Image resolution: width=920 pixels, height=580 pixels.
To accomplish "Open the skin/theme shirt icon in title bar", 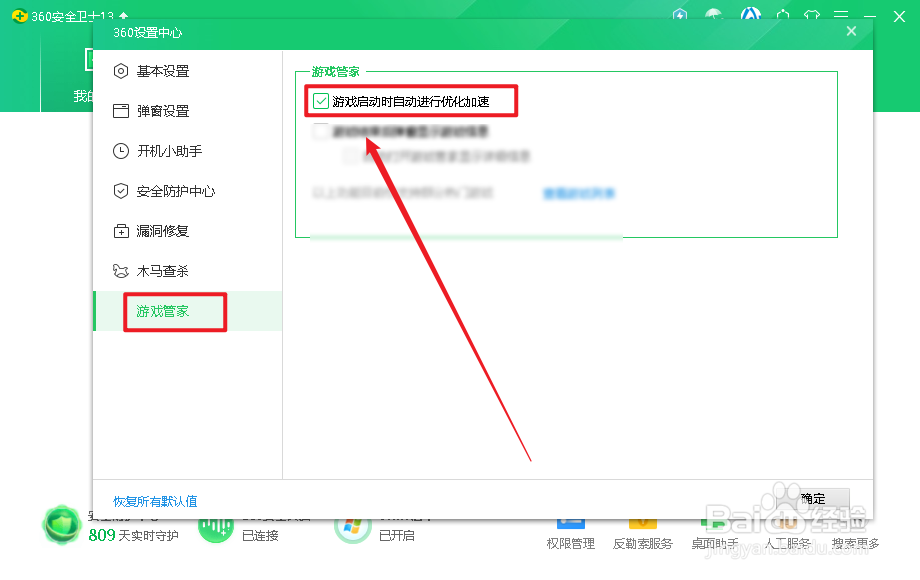I will pyautogui.click(x=812, y=16).
